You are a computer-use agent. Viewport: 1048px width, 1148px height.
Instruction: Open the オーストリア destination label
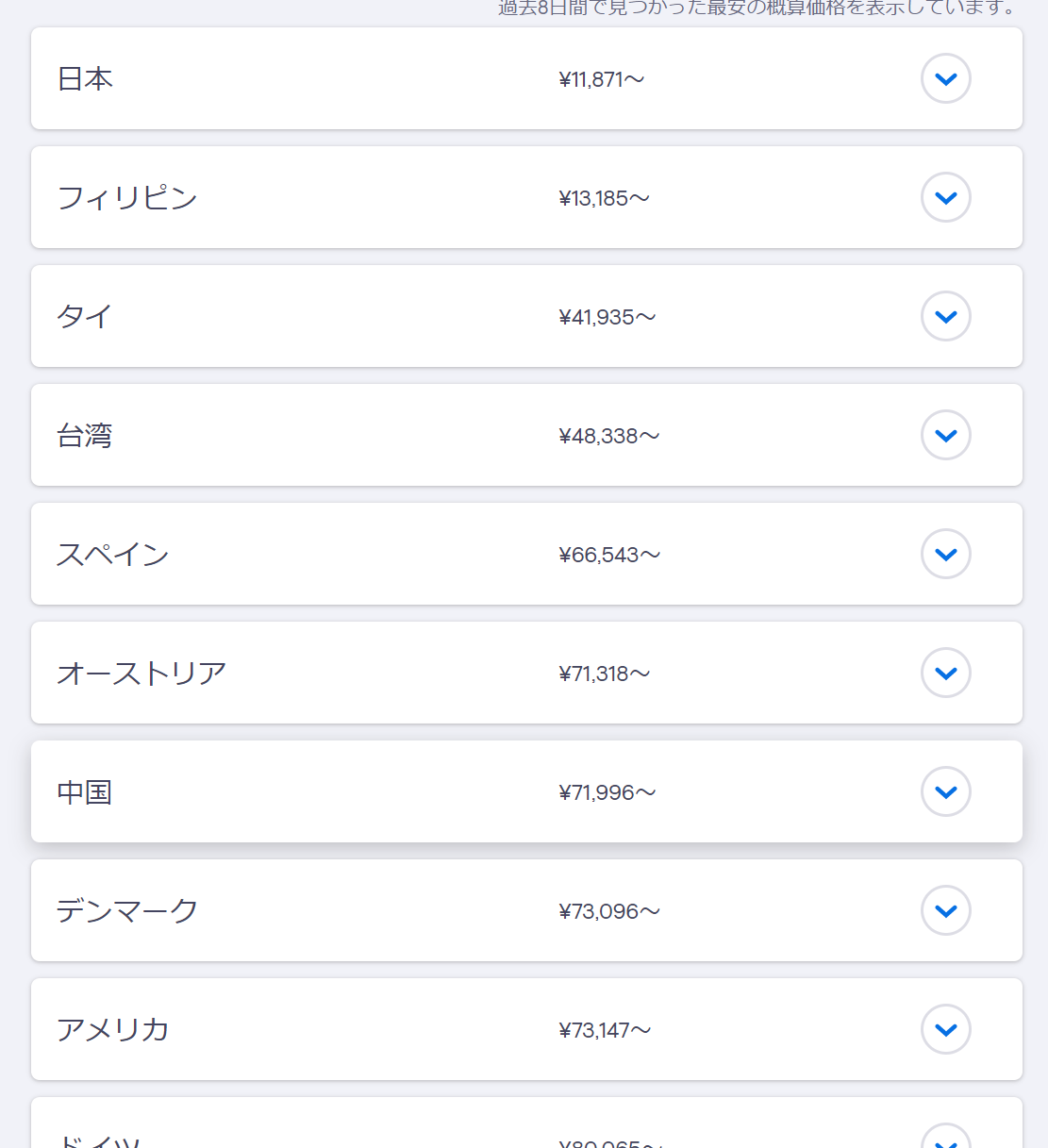click(x=141, y=673)
